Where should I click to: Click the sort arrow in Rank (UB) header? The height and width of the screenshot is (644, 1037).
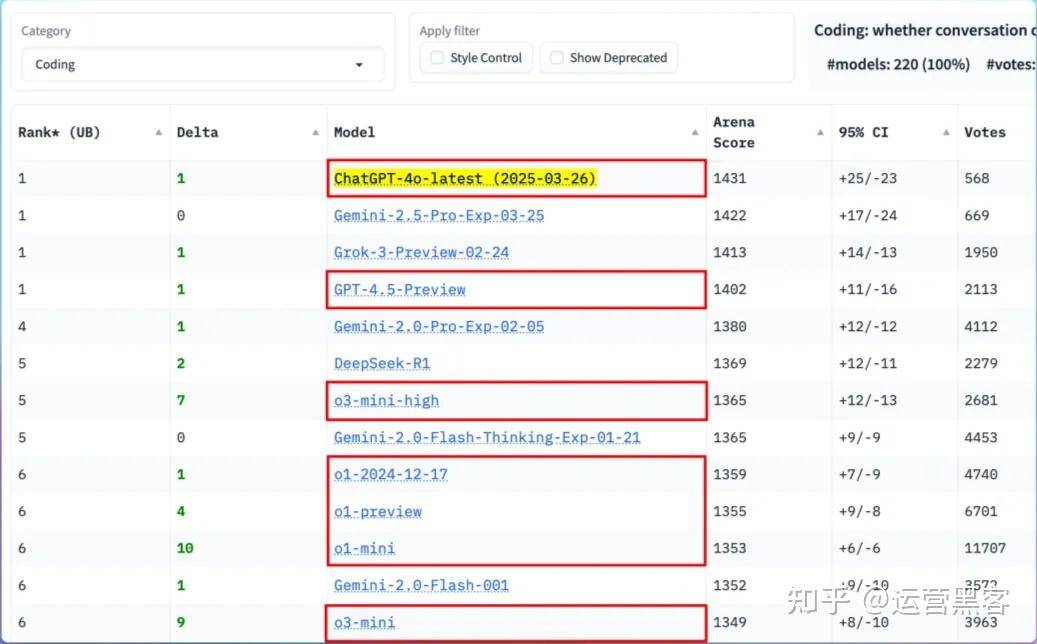(159, 132)
